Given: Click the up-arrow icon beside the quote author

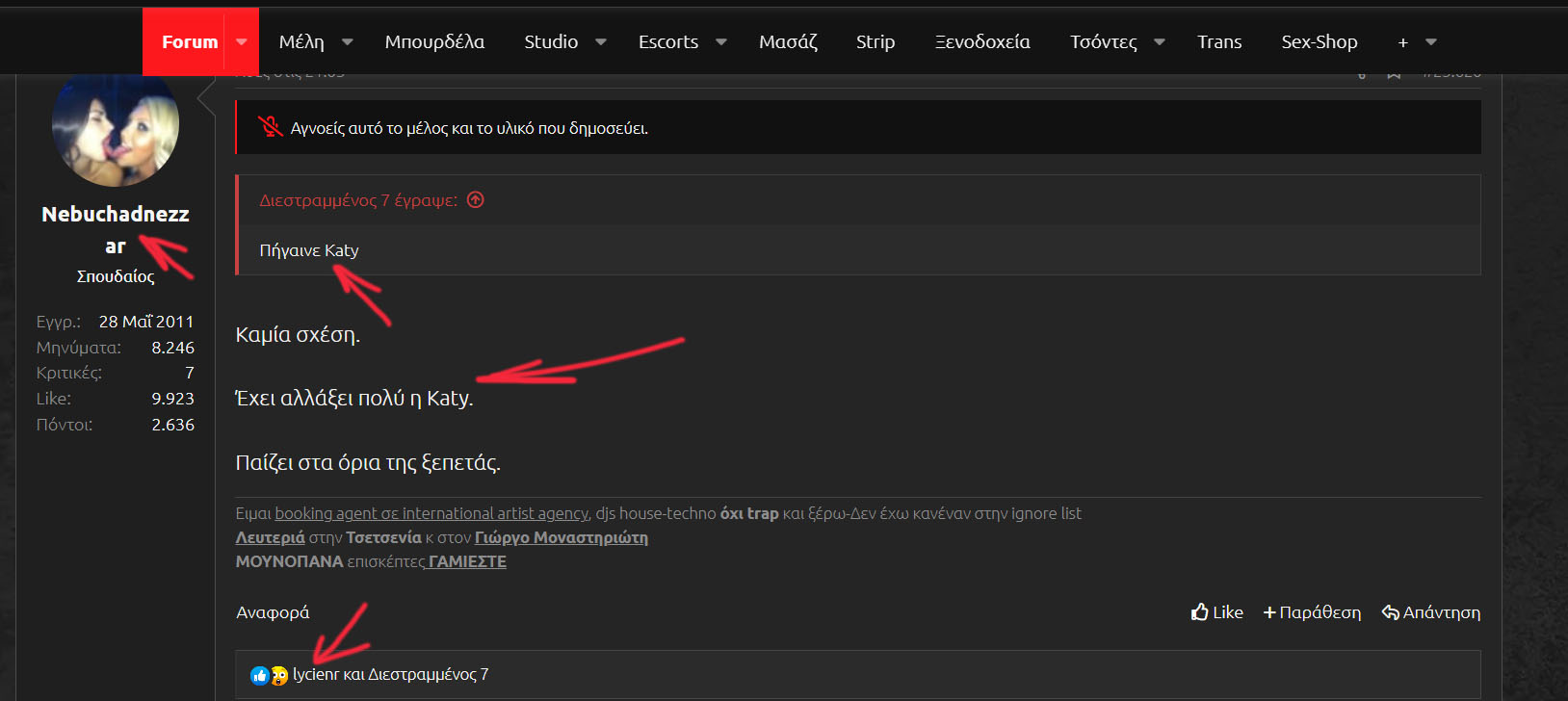Looking at the screenshot, I should point(476,200).
